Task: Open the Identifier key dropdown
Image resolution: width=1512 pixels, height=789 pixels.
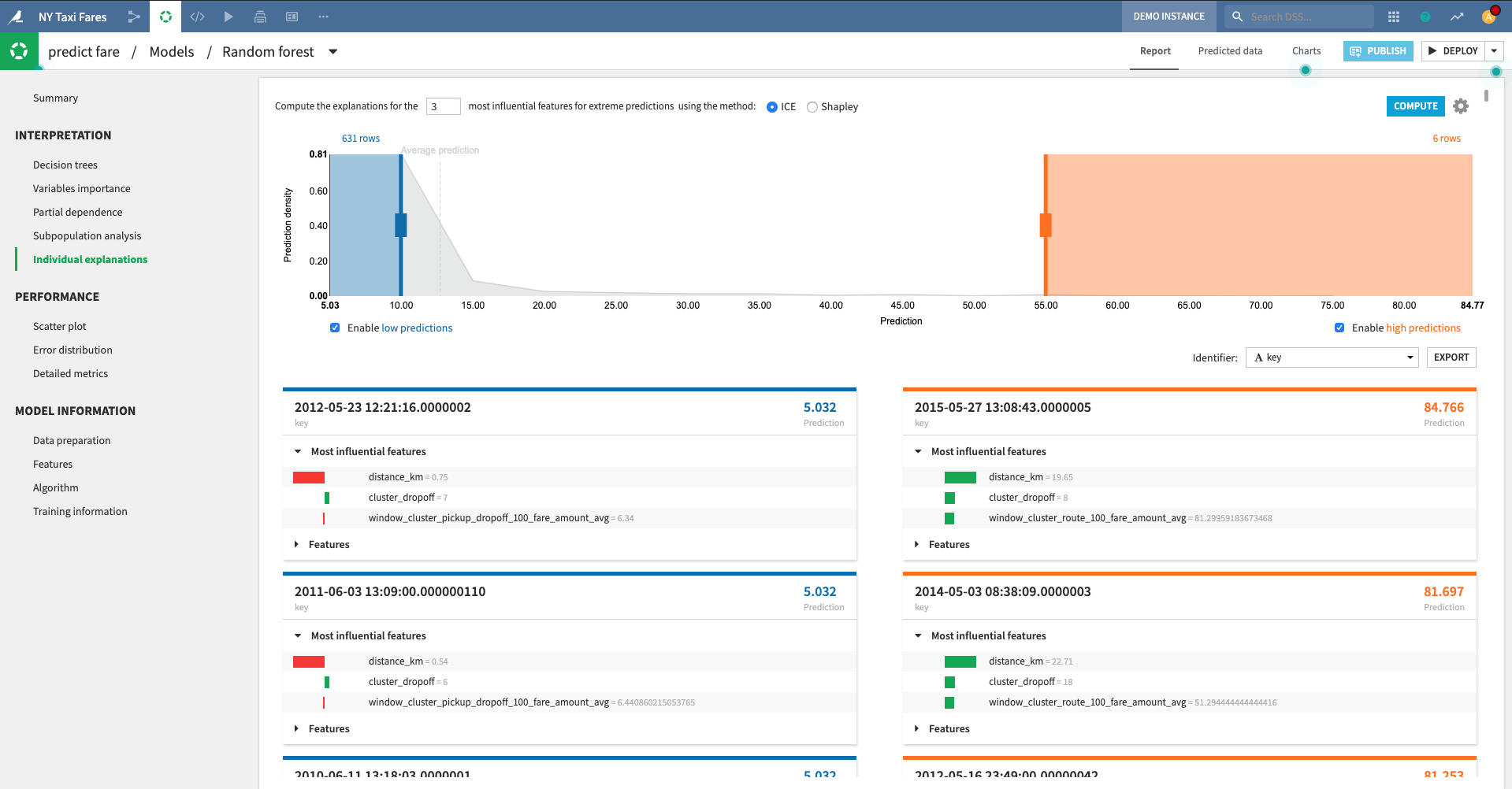Action: 1332,357
